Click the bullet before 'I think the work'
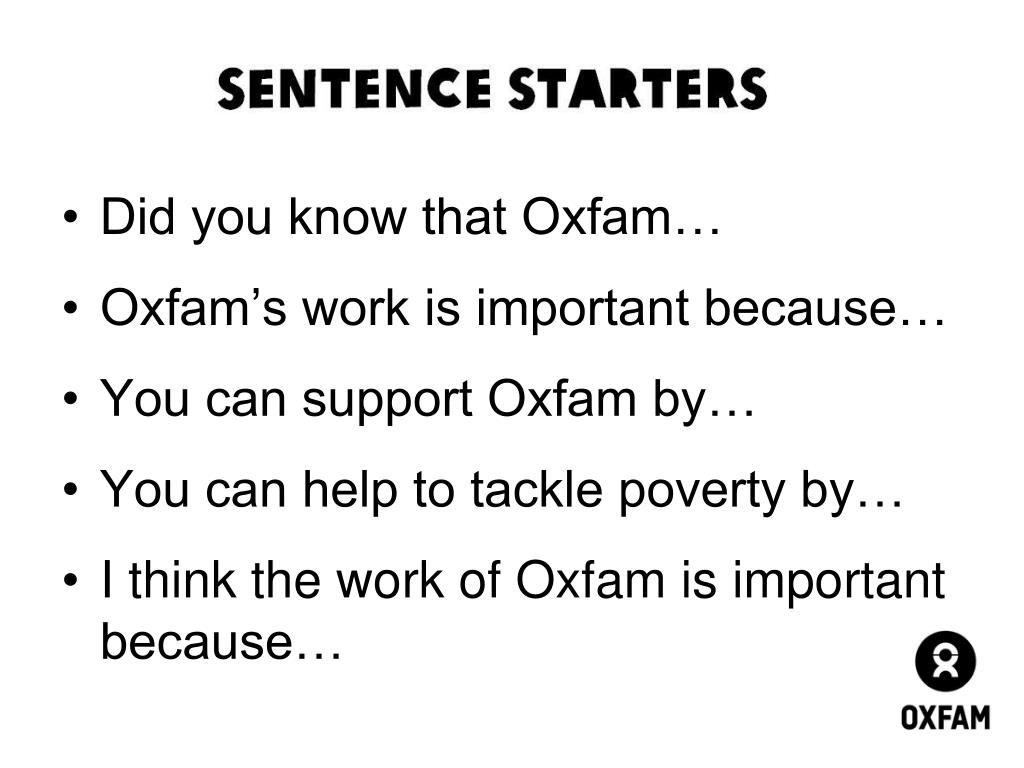 click(x=71, y=580)
